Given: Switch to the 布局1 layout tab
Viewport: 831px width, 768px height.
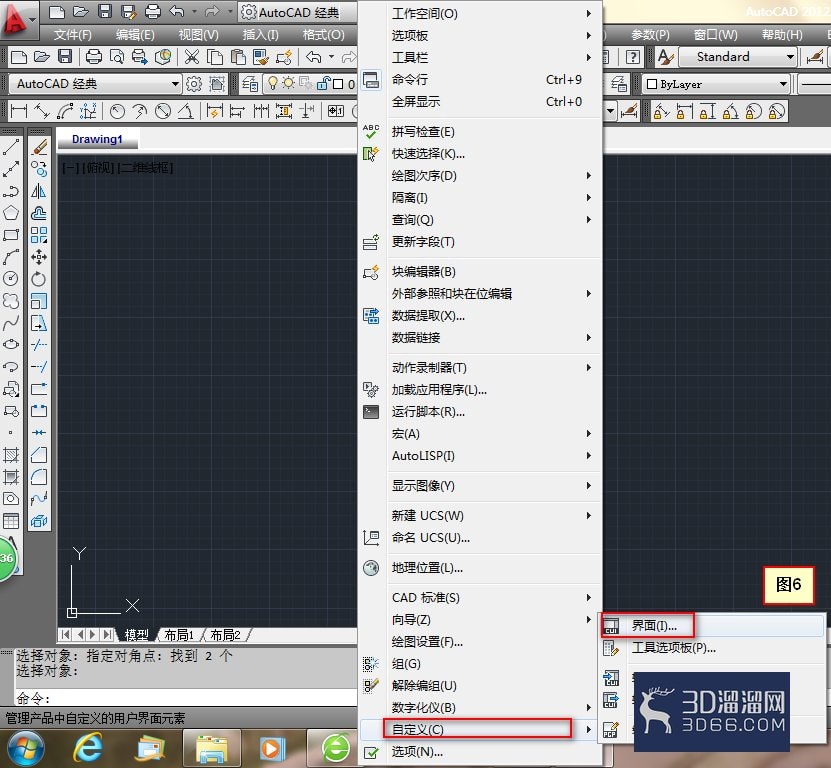Looking at the screenshot, I should click(x=179, y=635).
